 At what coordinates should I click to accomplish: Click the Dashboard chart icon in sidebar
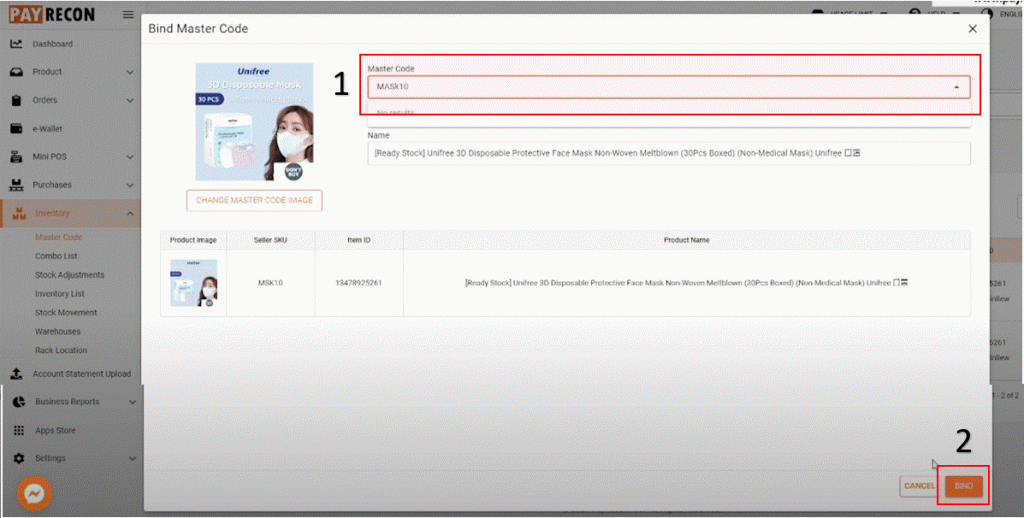tap(16, 44)
